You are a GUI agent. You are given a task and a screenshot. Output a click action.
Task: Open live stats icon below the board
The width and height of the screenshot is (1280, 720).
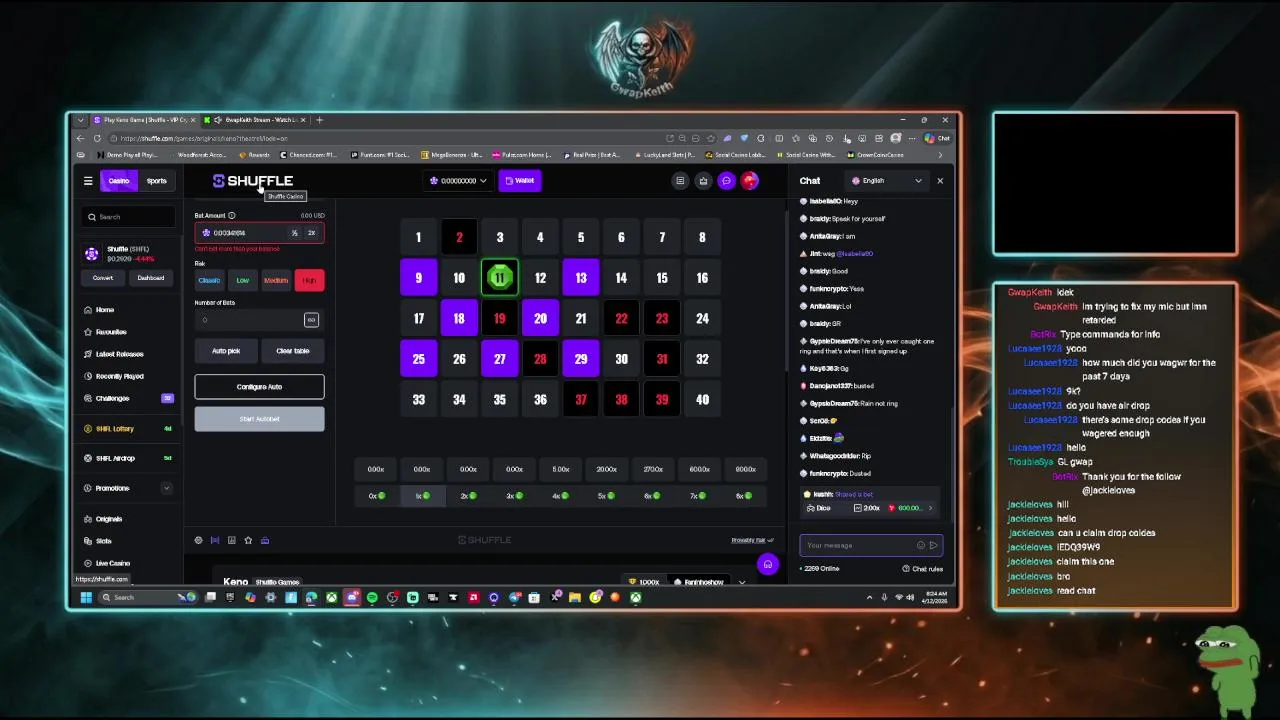coord(231,540)
